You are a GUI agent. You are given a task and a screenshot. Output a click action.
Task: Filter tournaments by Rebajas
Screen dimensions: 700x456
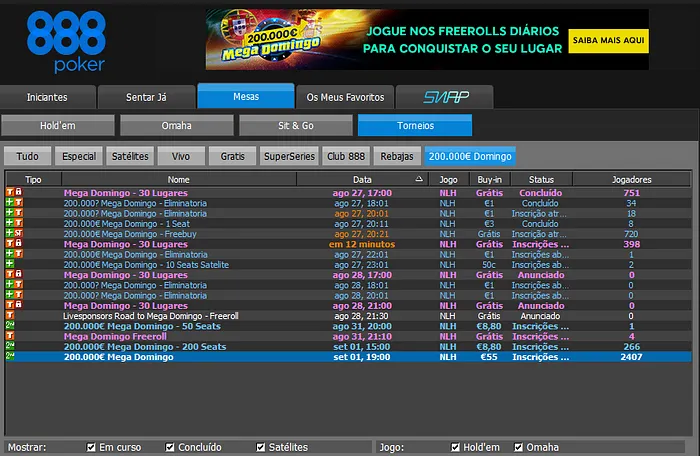click(x=397, y=156)
